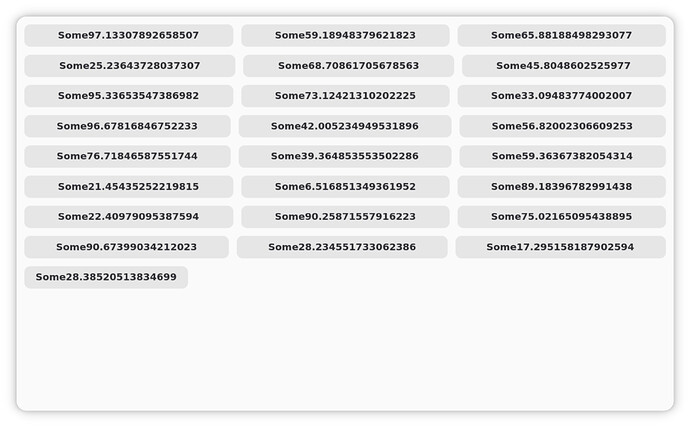Select the Some6.516851349361952 button

pyautogui.click(x=345, y=187)
